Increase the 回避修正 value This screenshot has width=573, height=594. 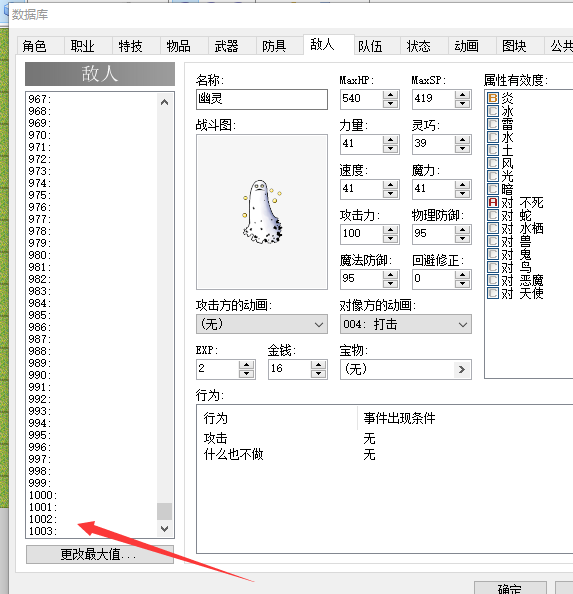[462, 275]
